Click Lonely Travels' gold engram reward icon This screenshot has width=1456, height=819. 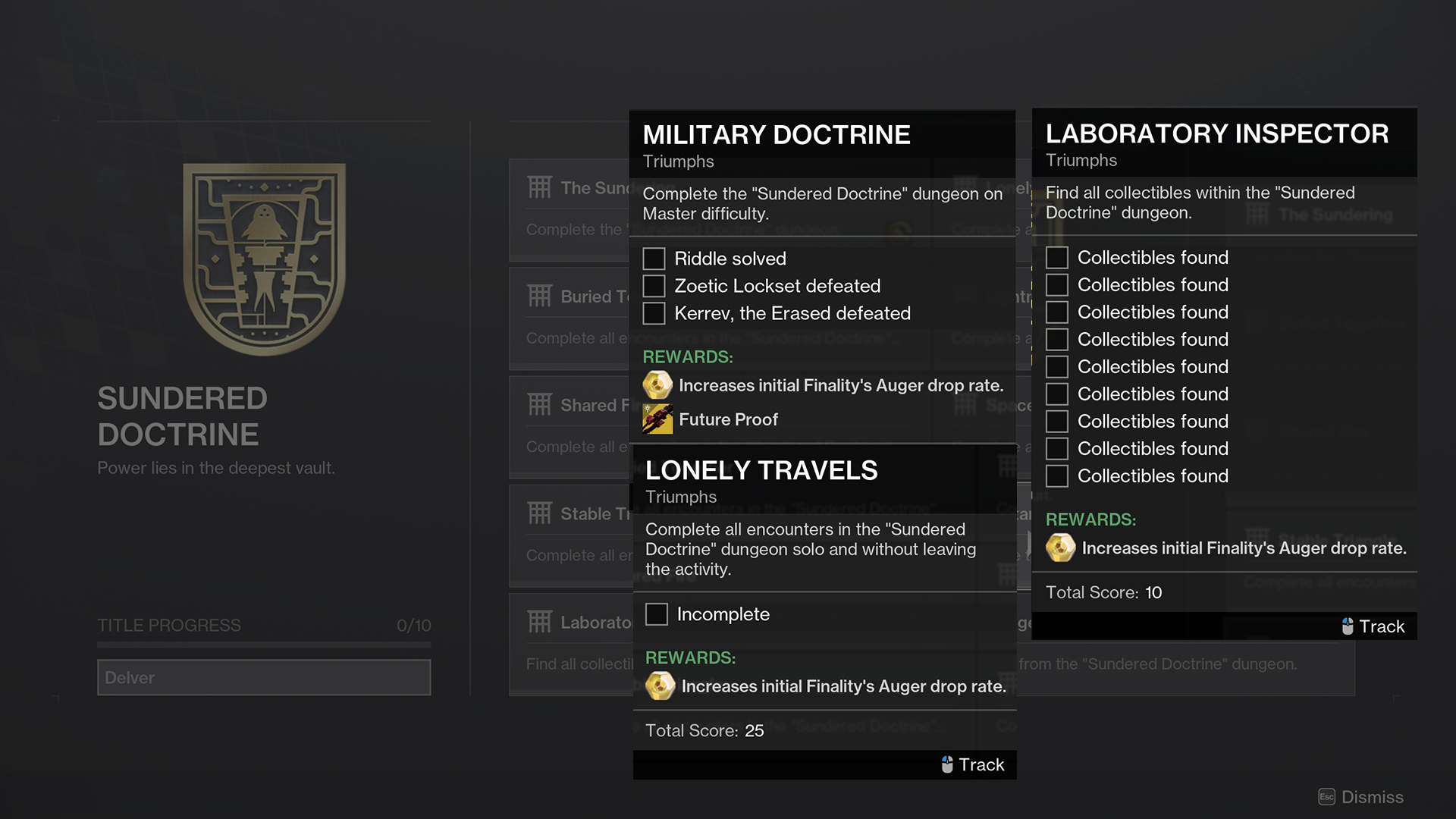660,686
